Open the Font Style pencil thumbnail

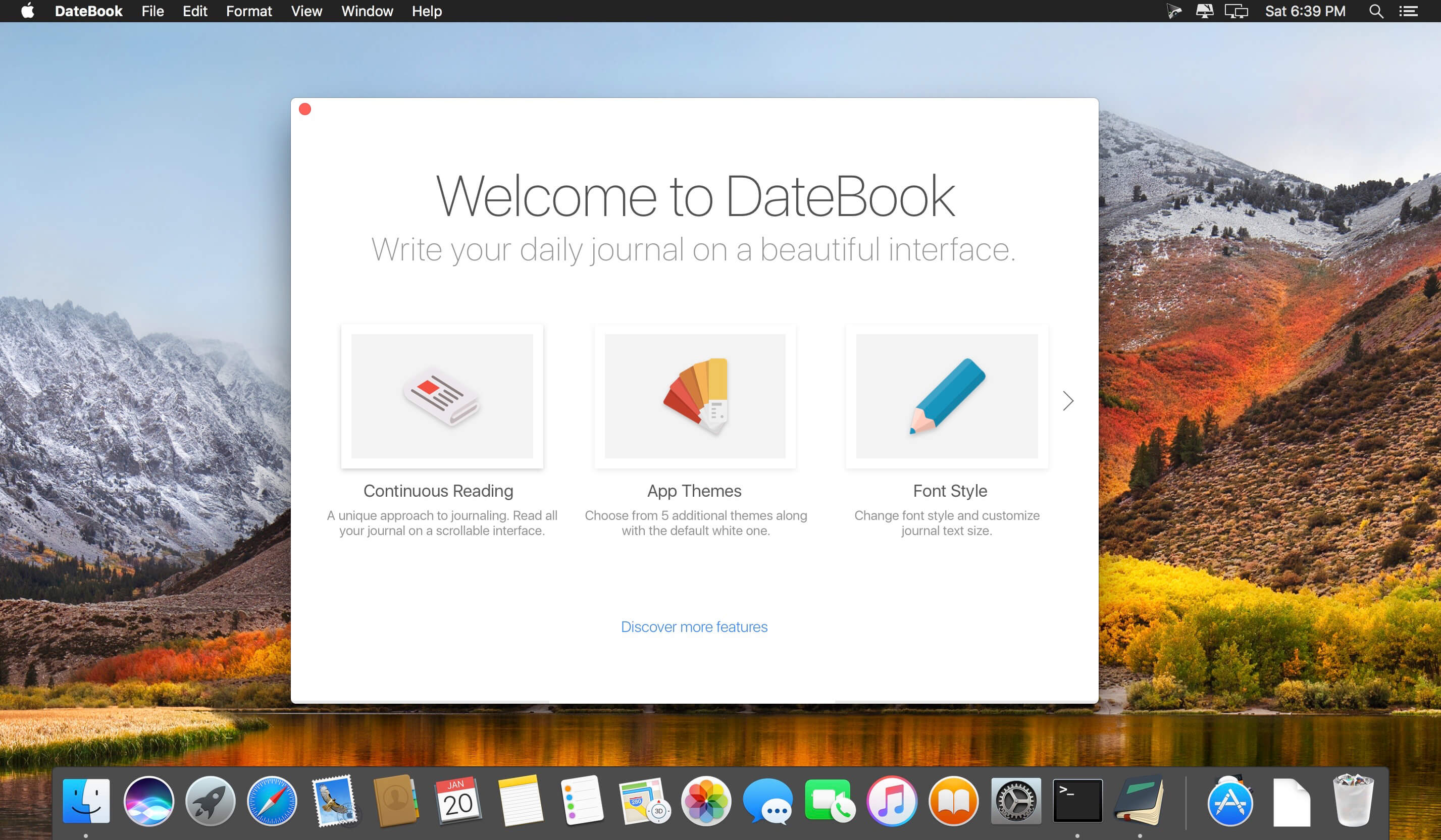(947, 396)
